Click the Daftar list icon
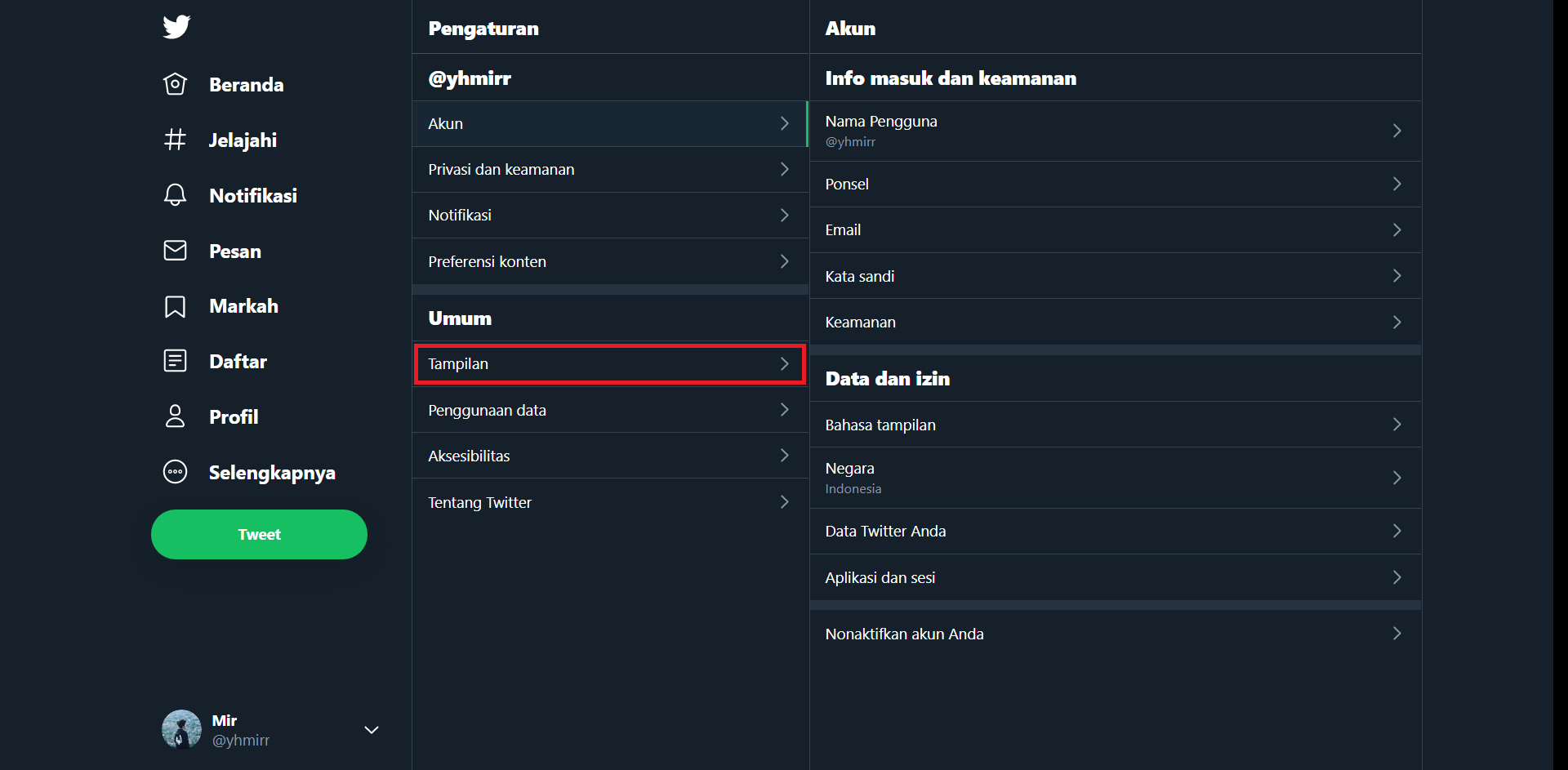 point(175,361)
